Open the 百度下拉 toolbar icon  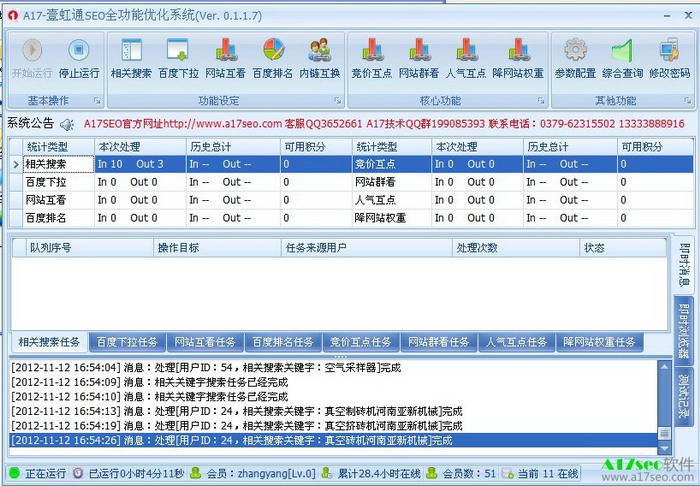pos(178,50)
